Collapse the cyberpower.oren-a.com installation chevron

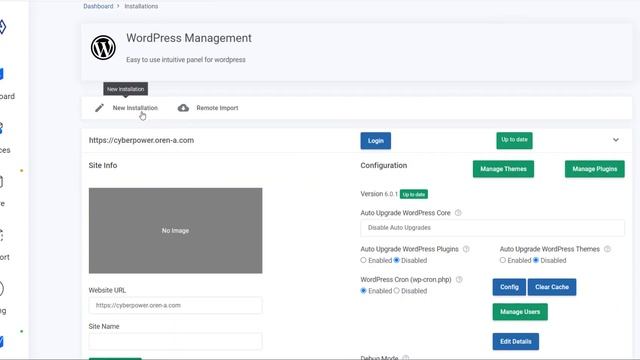[x=616, y=140]
